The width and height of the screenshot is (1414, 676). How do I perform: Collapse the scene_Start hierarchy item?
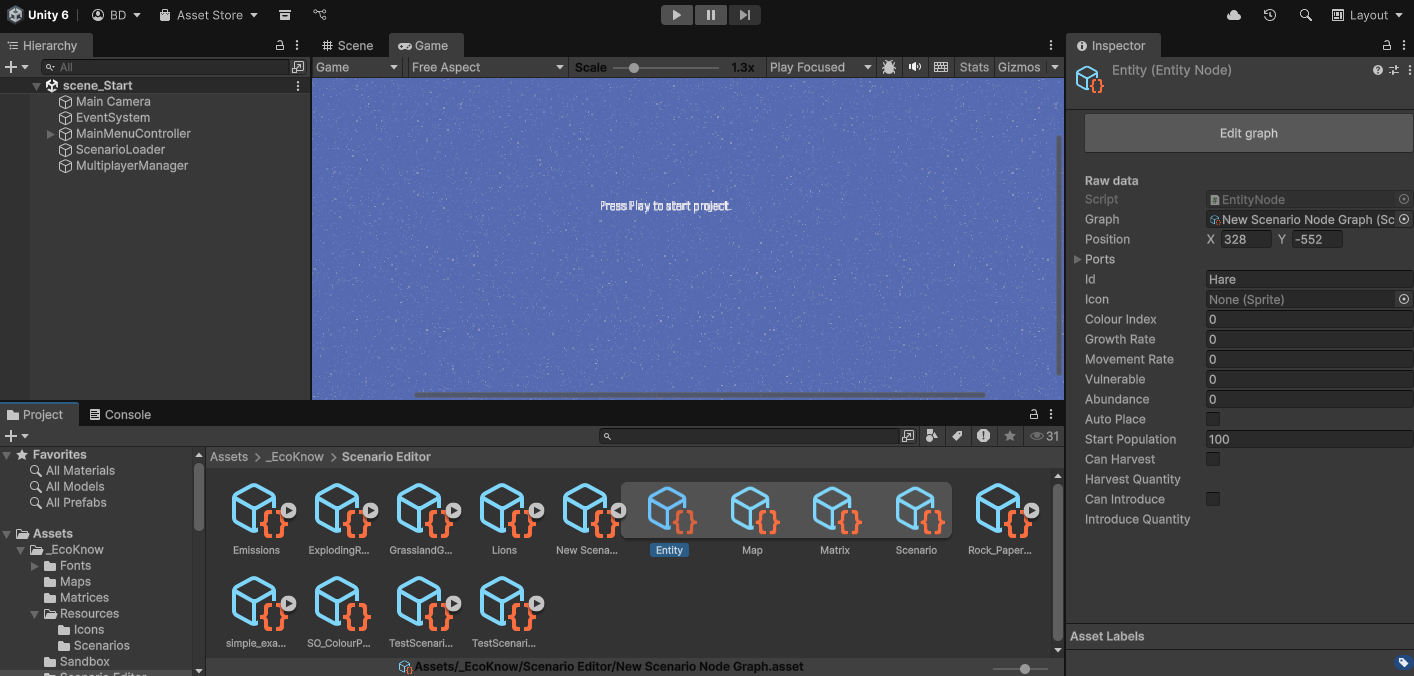[x=36, y=85]
